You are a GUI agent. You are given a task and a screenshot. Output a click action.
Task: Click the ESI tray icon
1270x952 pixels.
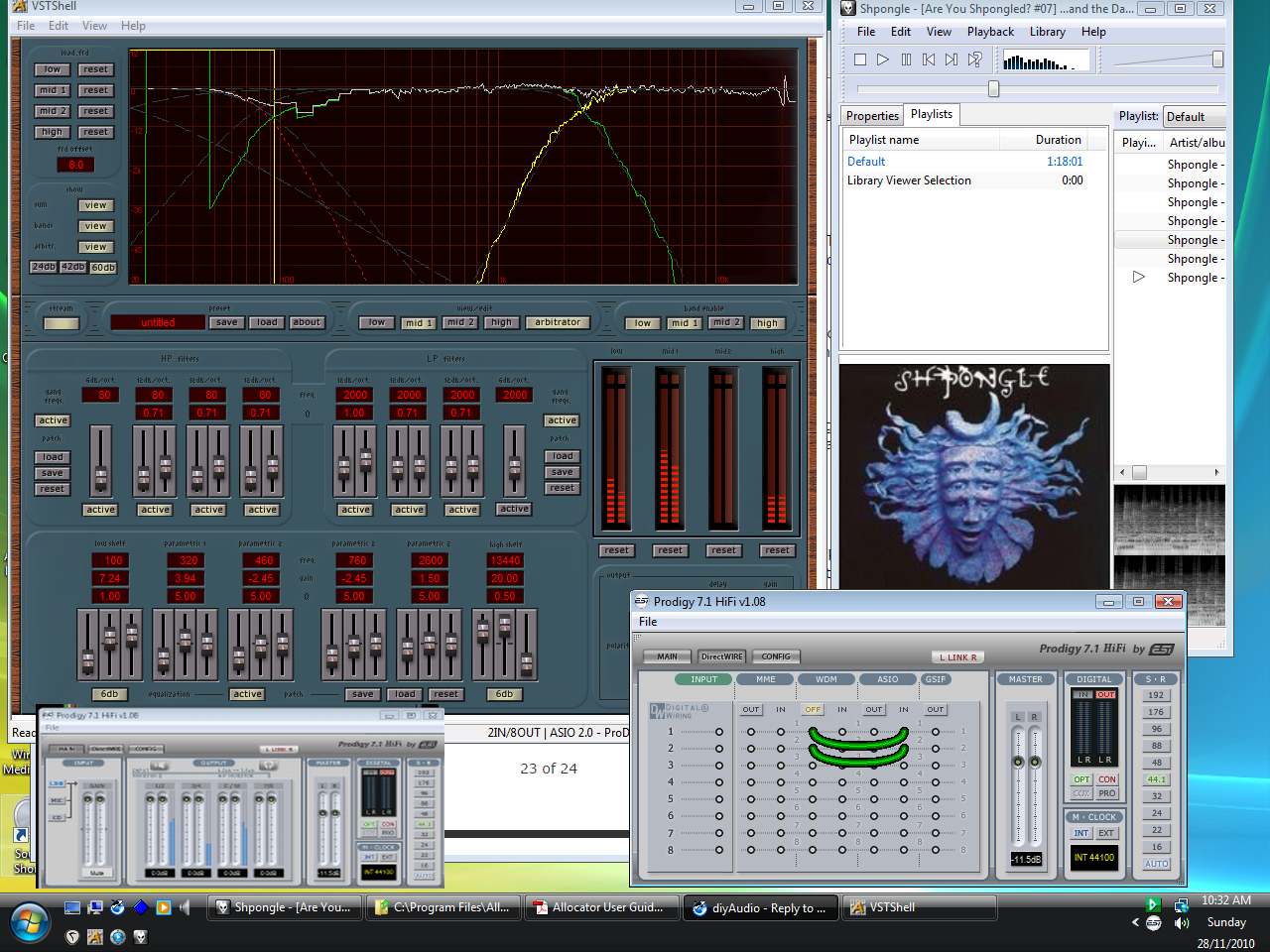point(1153,922)
